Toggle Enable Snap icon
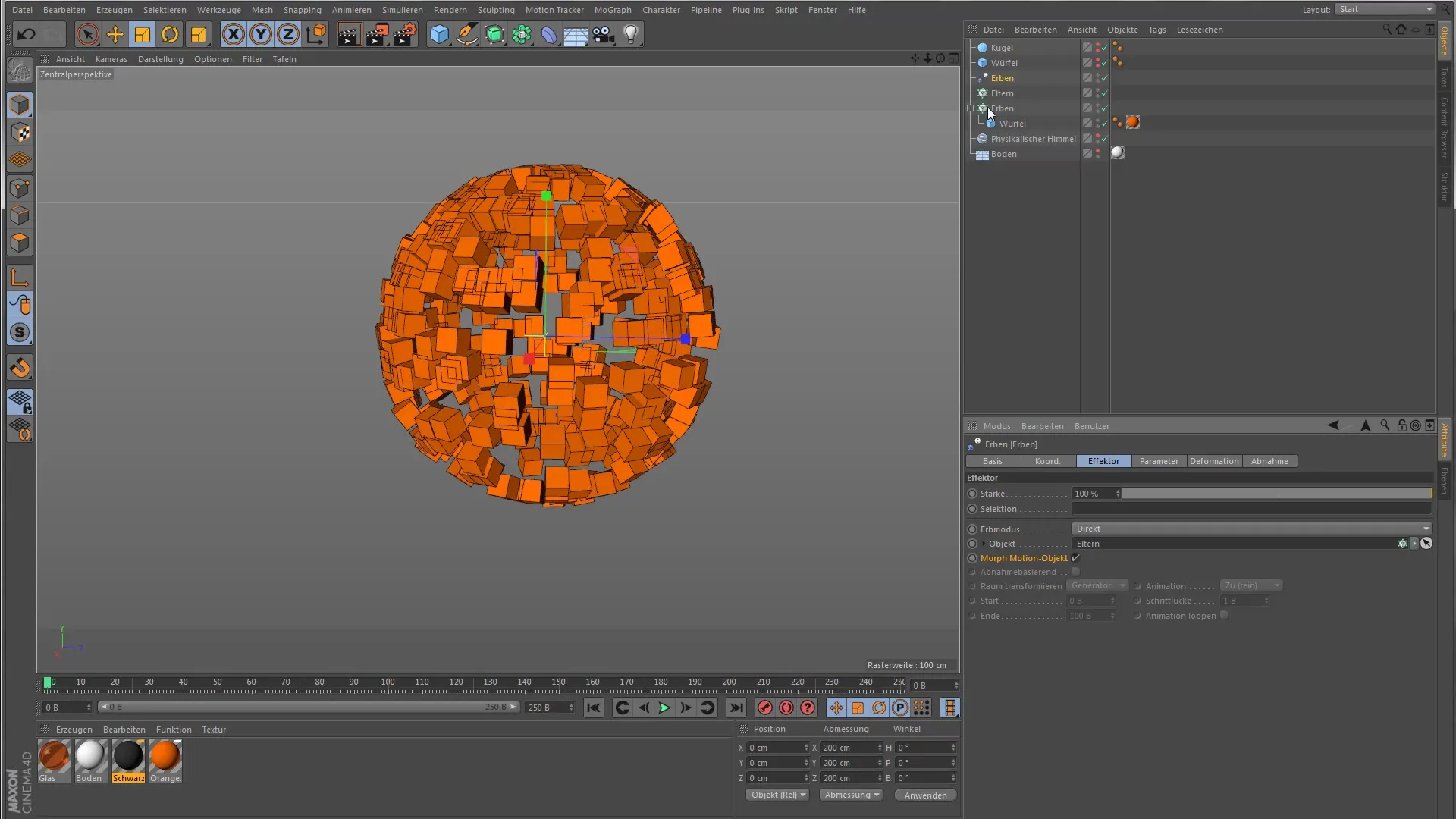Viewport: 1456px width, 819px height. tap(20, 368)
